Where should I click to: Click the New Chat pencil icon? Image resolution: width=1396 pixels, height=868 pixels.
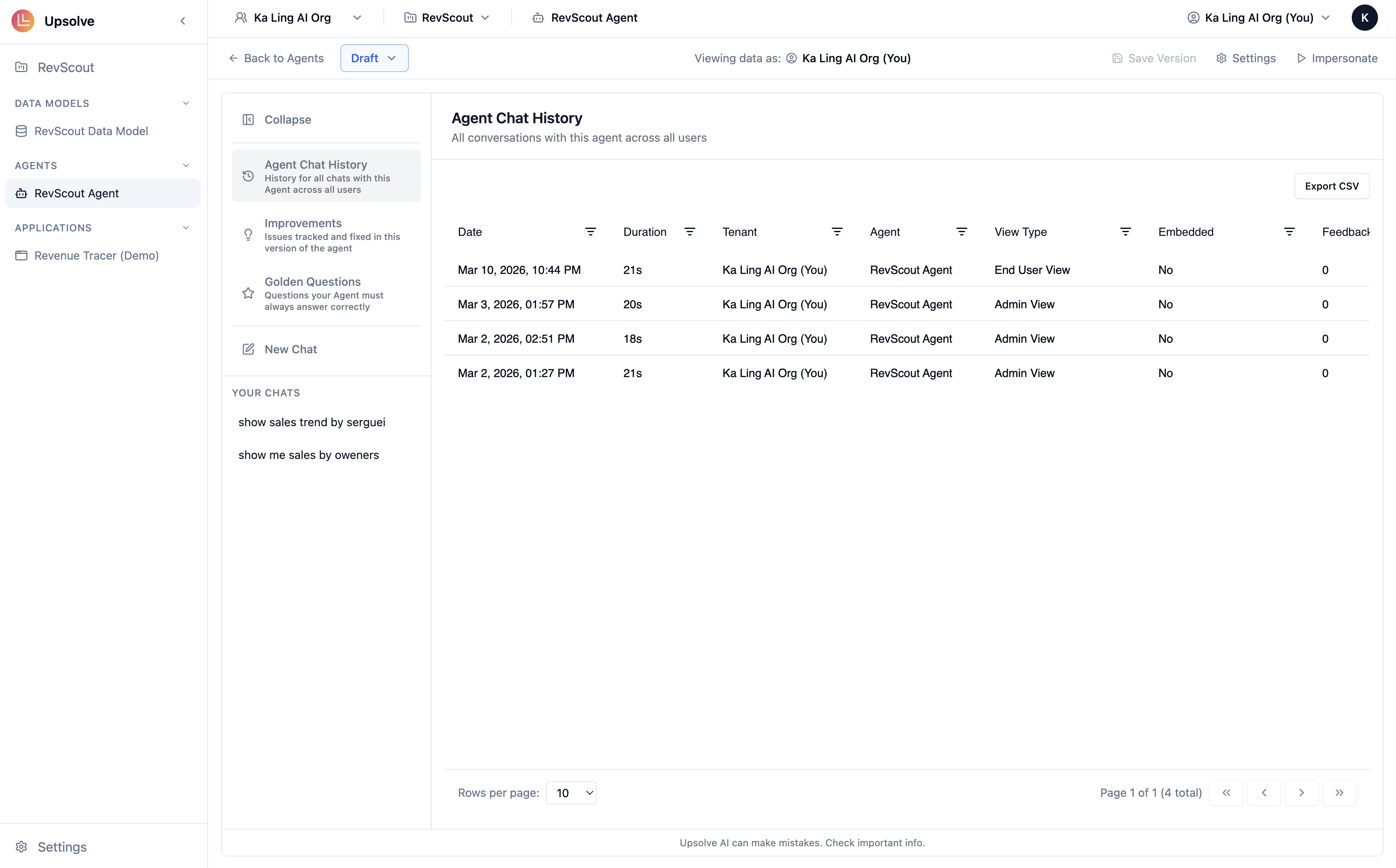[248, 349]
